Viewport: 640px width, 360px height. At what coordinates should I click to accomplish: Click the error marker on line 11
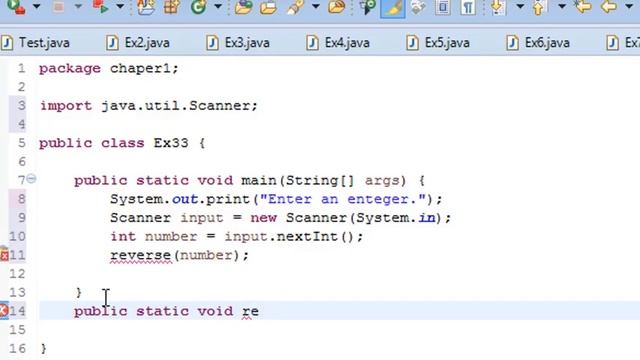coord(4,254)
